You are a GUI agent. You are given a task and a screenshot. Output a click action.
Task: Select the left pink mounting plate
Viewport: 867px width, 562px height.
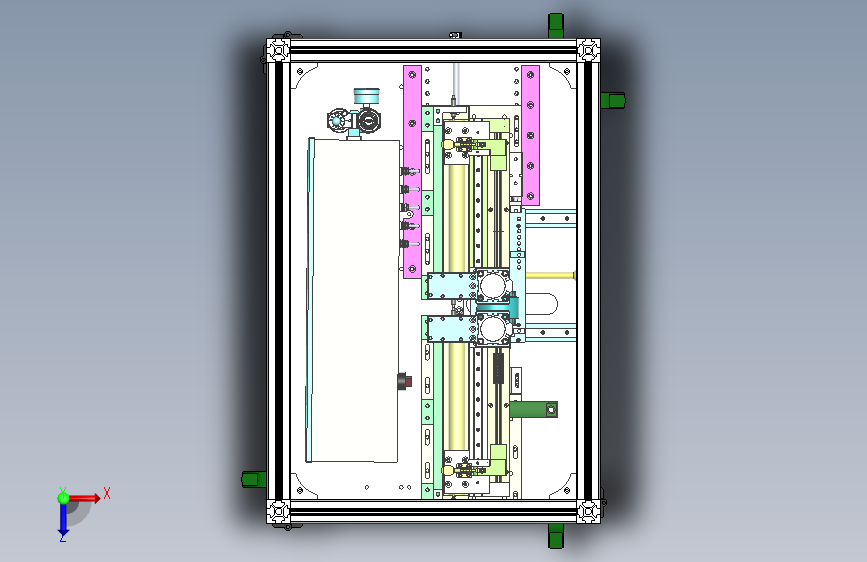click(x=412, y=171)
